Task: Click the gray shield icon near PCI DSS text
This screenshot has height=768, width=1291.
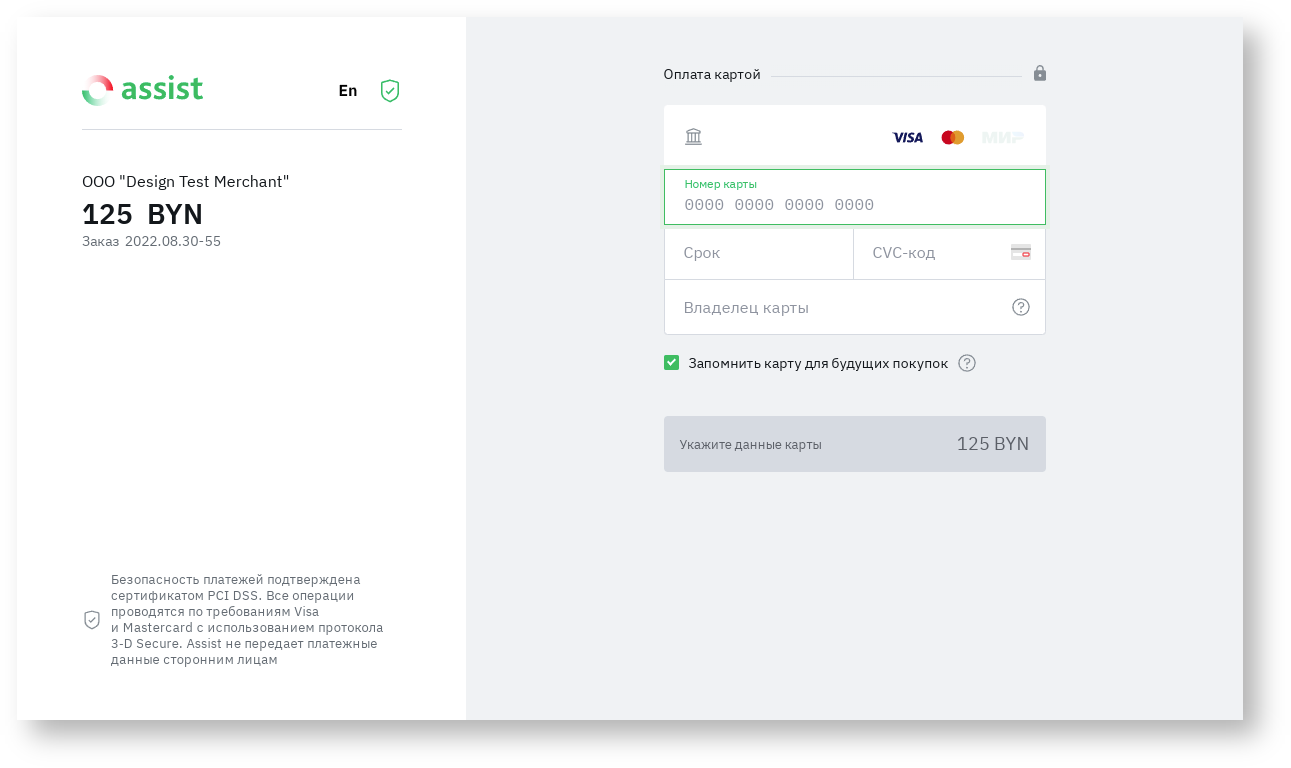Action: [x=92, y=620]
